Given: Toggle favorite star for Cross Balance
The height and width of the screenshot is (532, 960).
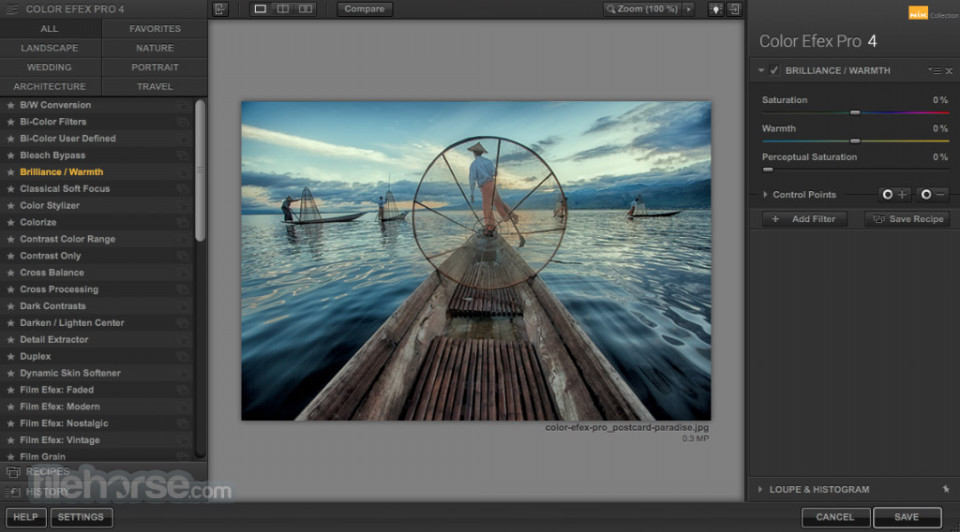Looking at the screenshot, I should point(10,272).
